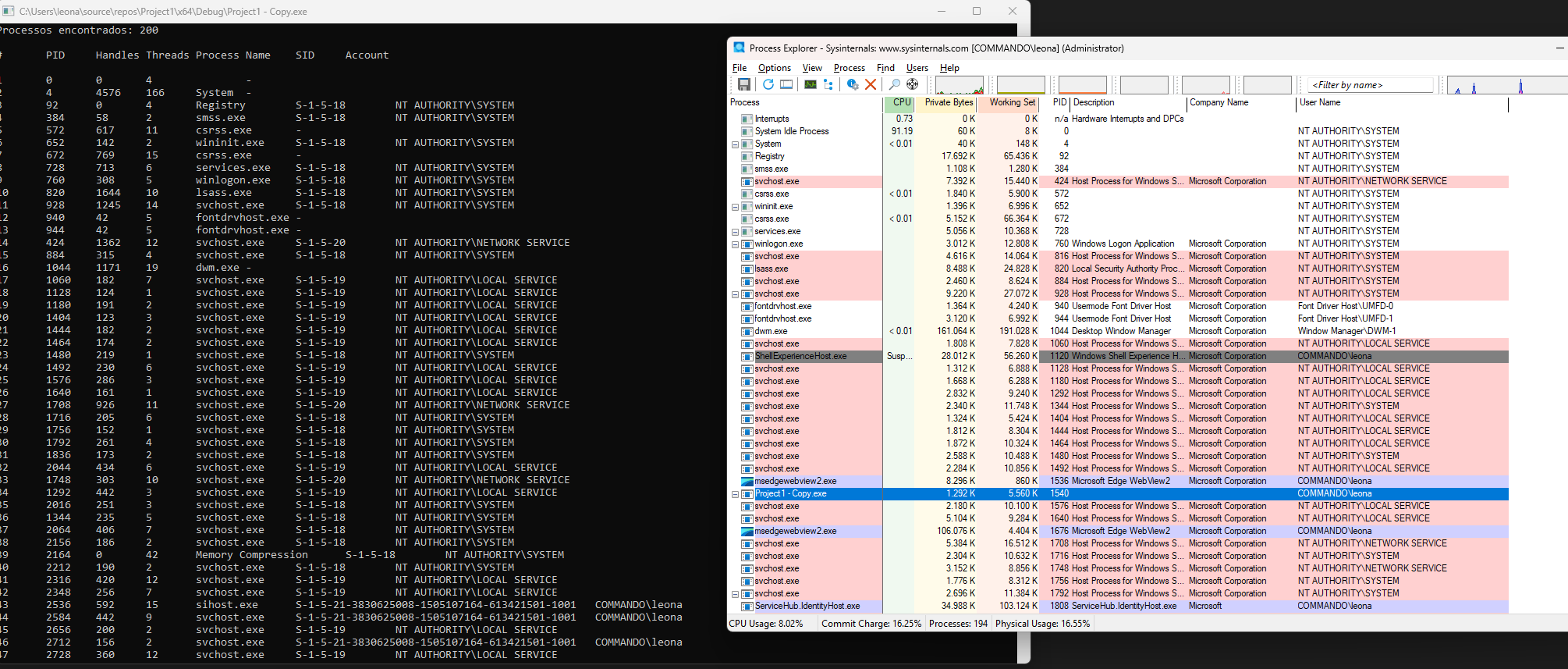Collapse the wininit.exe tree node

(735, 207)
